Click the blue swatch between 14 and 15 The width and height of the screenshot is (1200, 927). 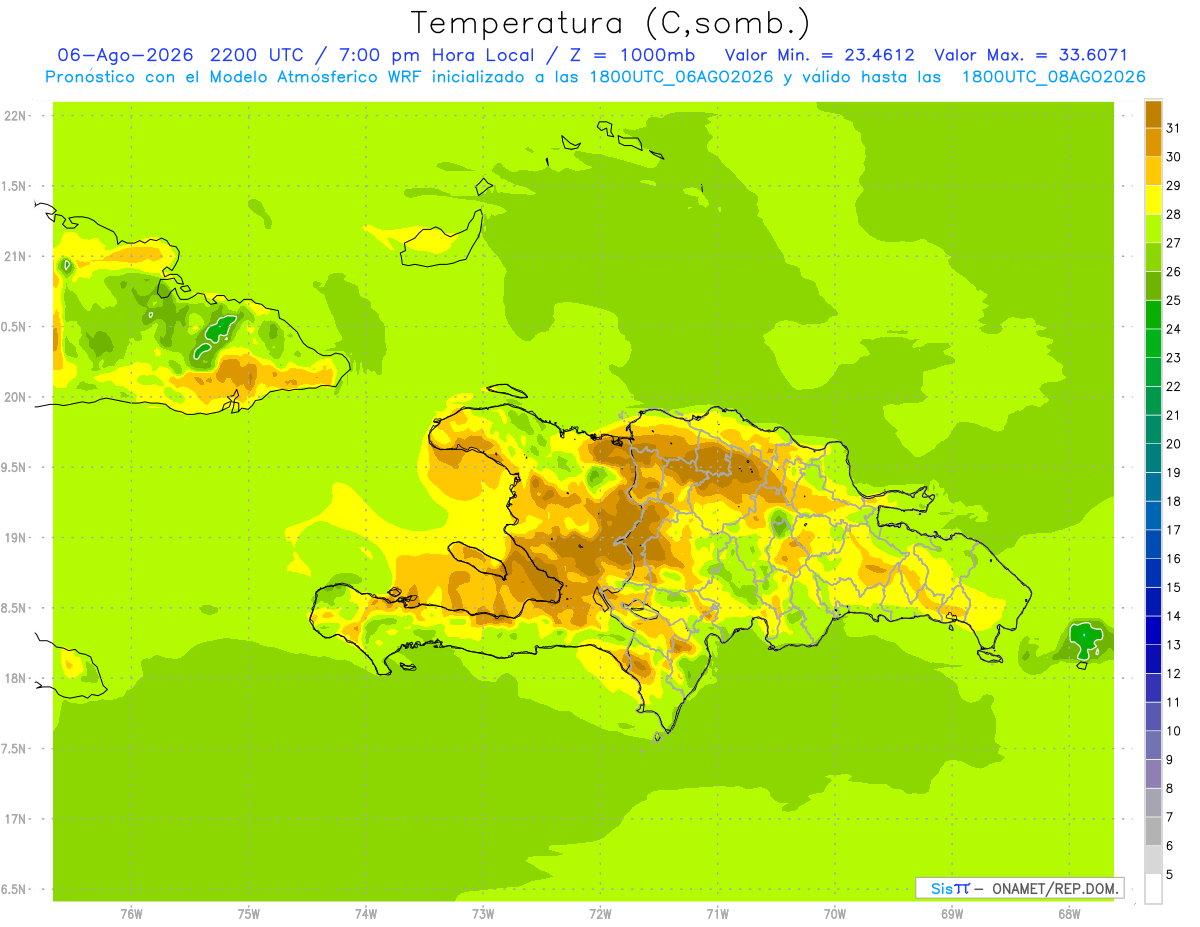pos(1153,602)
